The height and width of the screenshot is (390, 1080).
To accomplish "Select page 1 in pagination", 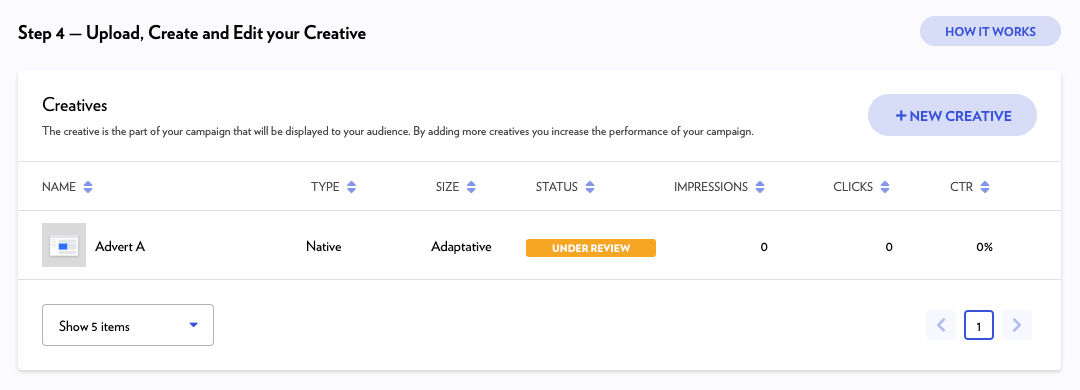I will pyautogui.click(x=979, y=325).
